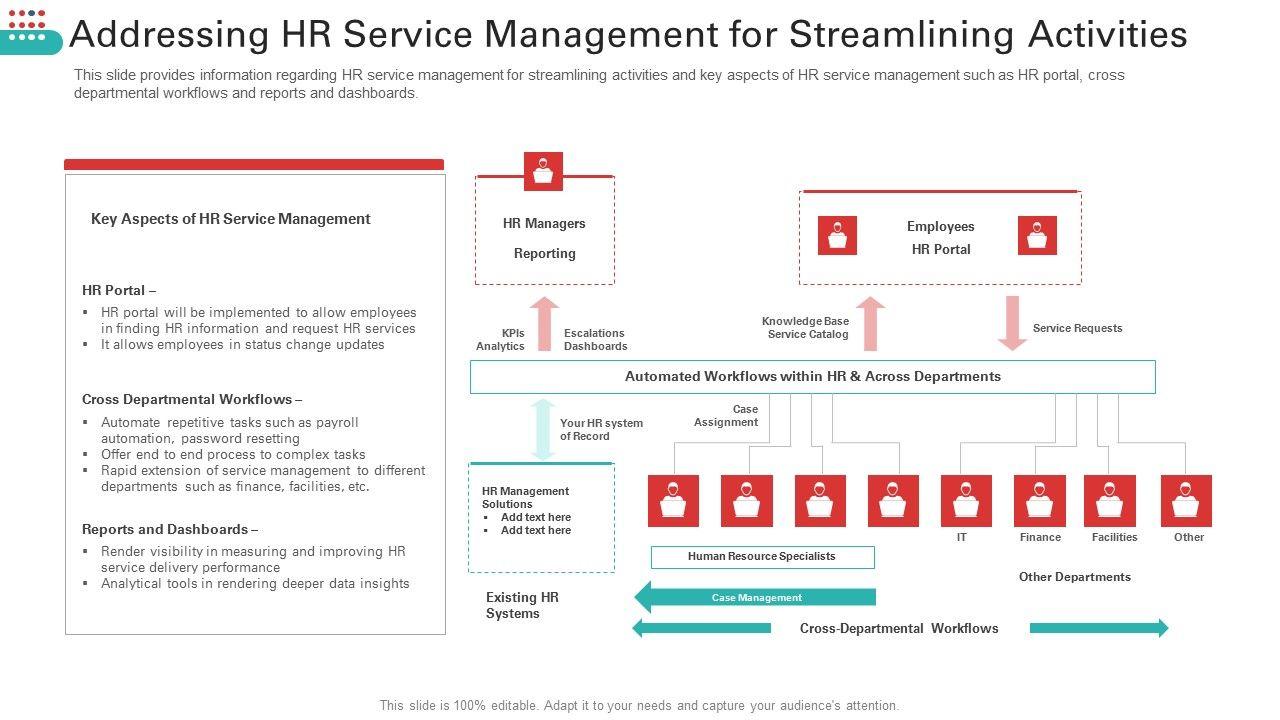The image size is (1280, 720).
Task: Click the HR Managers Reporting person icon
Action: (543, 171)
